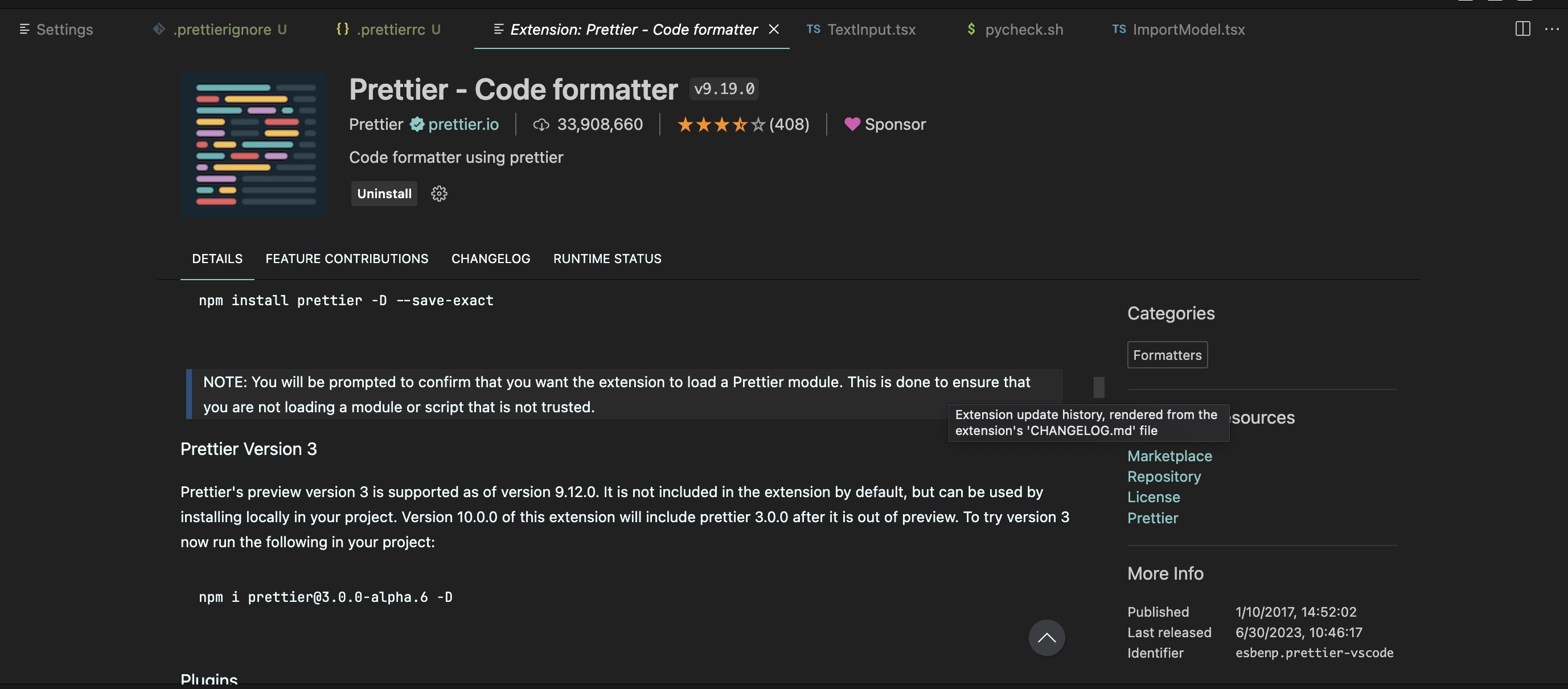Open the editor more actions ellipsis
This screenshot has height=689, width=1568.
coord(1551,28)
